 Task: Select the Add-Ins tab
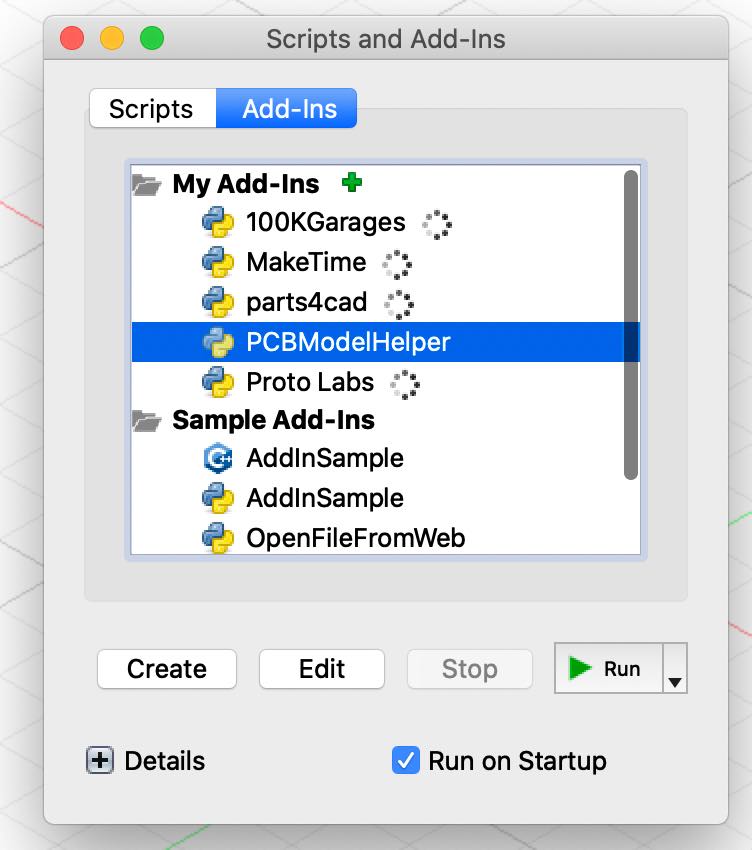coord(287,108)
